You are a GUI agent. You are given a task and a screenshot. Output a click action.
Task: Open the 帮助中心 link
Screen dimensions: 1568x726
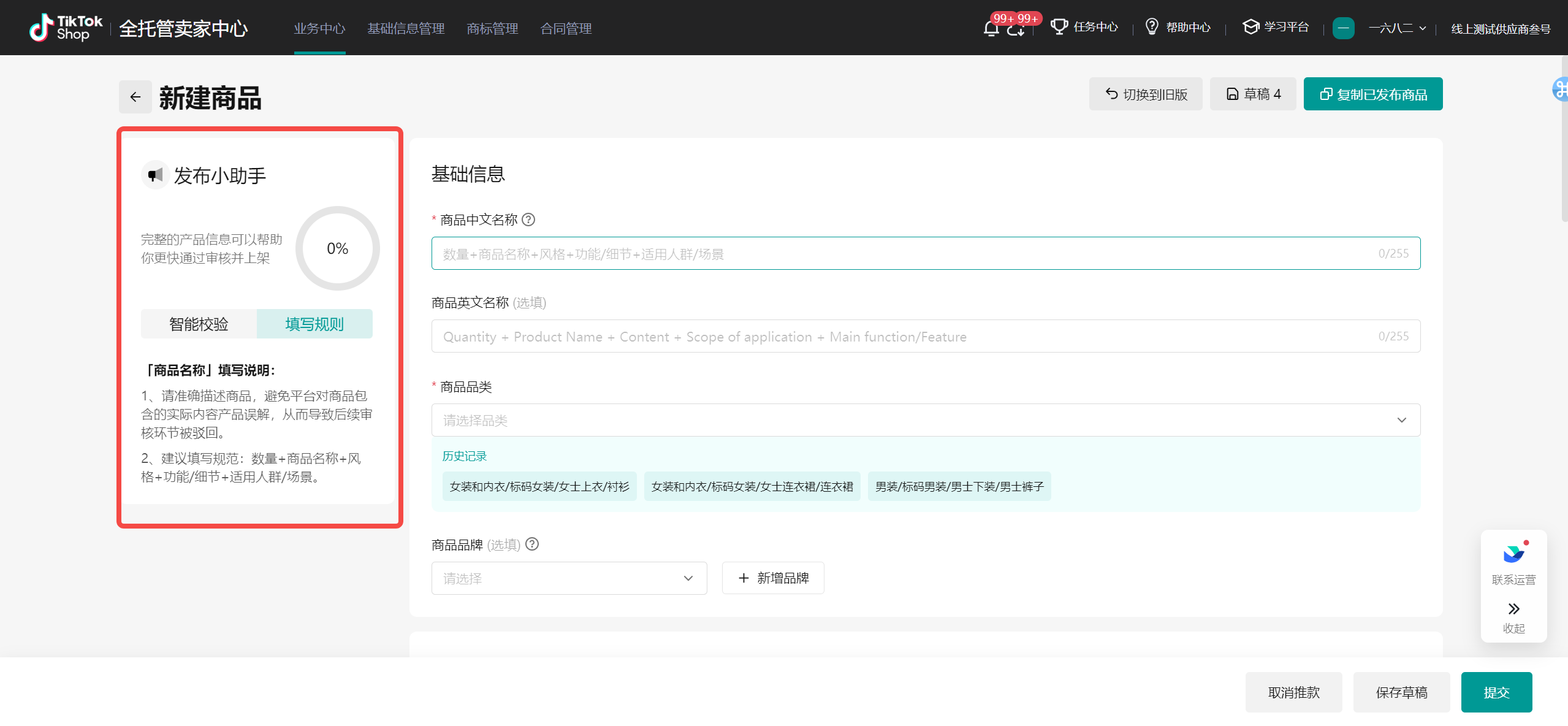point(1188,27)
